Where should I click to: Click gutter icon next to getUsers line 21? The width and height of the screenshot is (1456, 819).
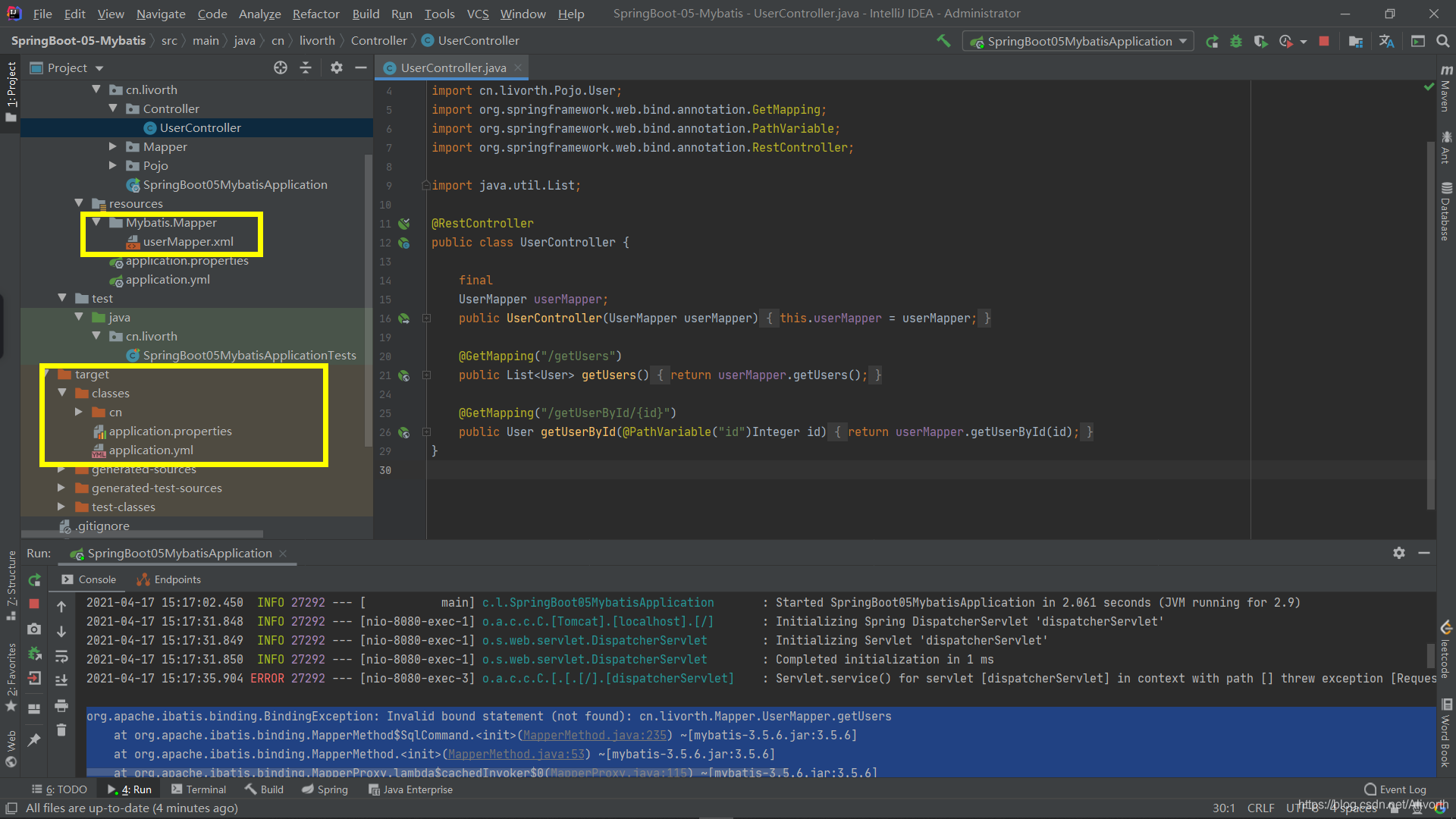tap(404, 375)
